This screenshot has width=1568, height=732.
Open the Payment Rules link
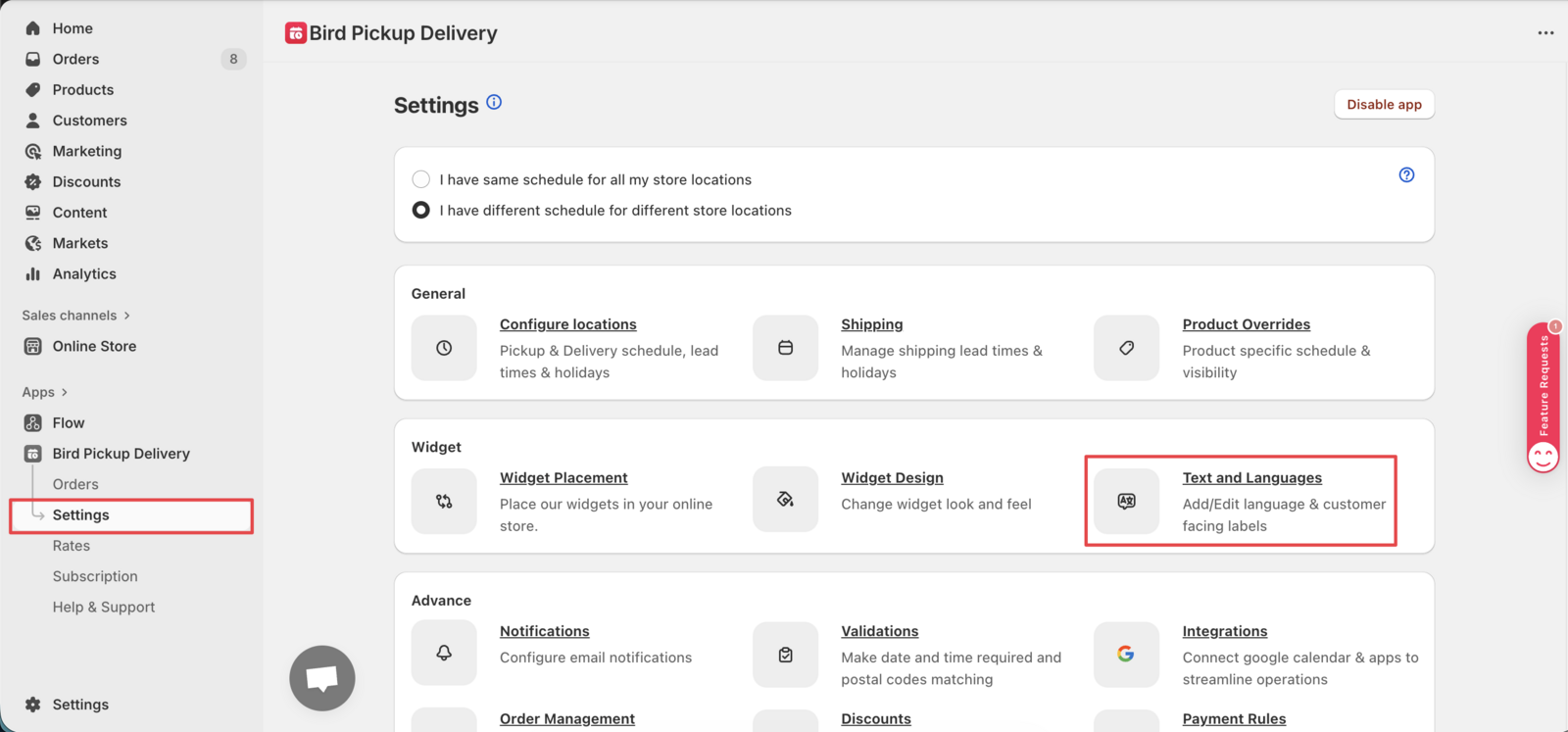pyautogui.click(x=1234, y=719)
